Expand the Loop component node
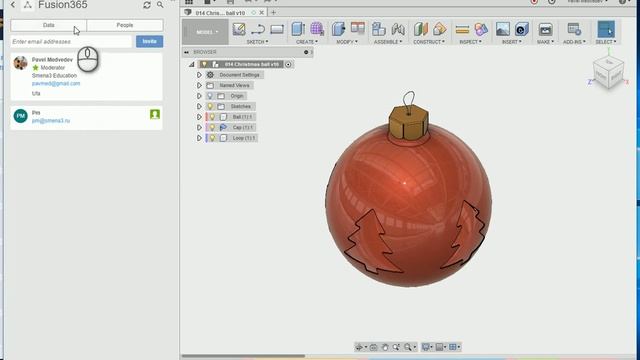The height and width of the screenshot is (360, 640). (199, 138)
